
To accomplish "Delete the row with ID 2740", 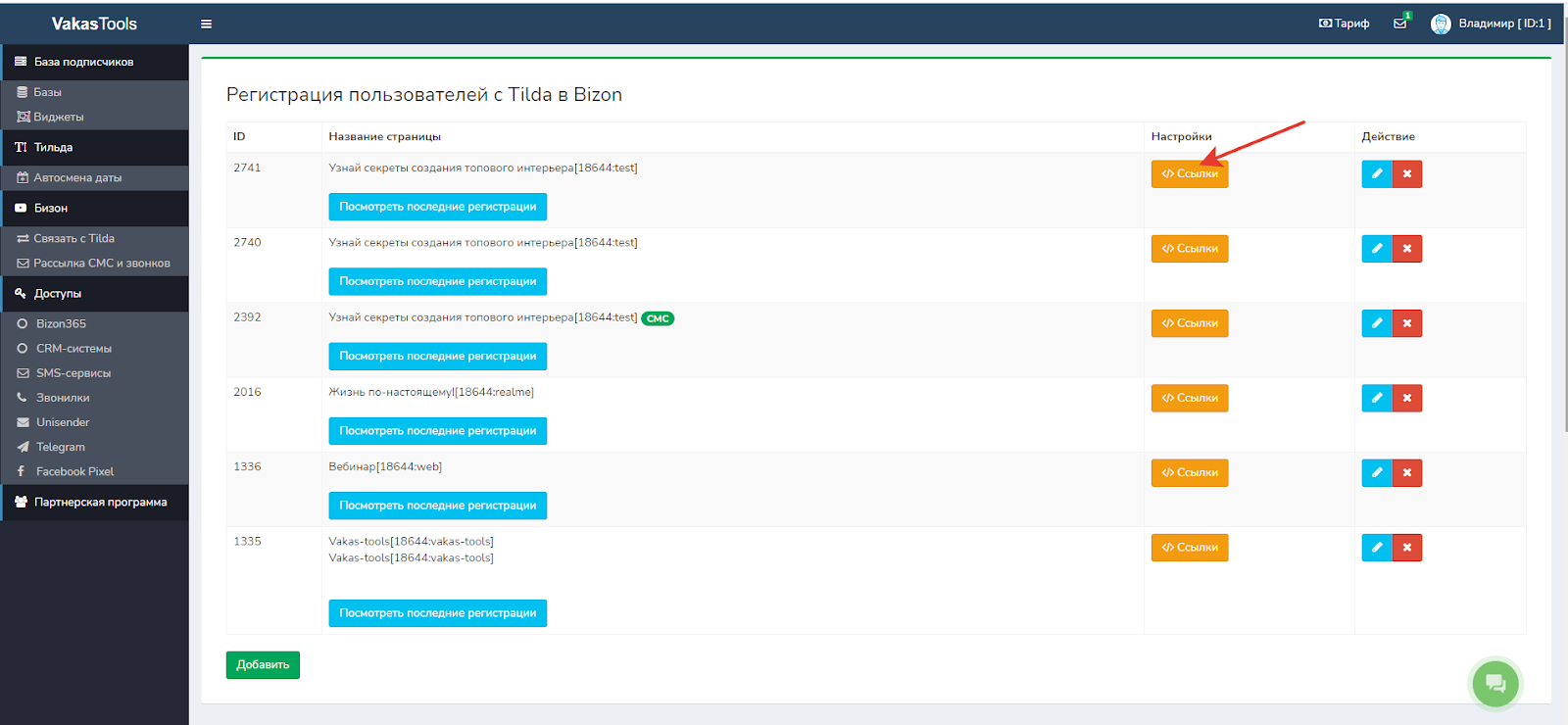I will [x=1407, y=249].
